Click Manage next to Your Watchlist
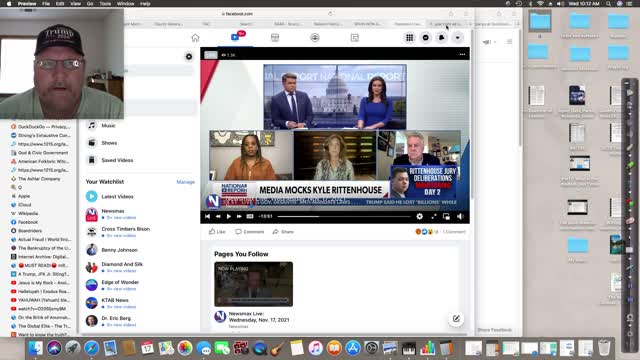This screenshot has height=360, width=640. coord(185,182)
